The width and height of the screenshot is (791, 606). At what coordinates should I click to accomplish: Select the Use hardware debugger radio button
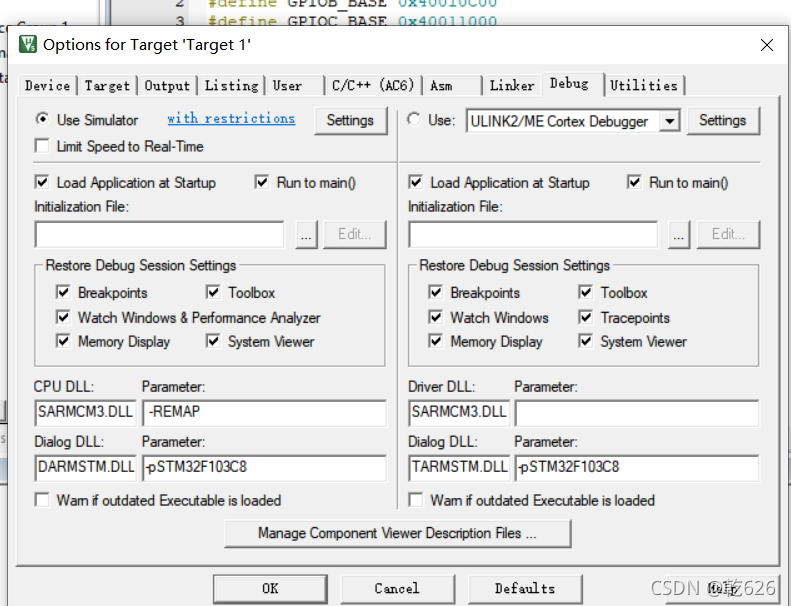pyautogui.click(x=414, y=119)
